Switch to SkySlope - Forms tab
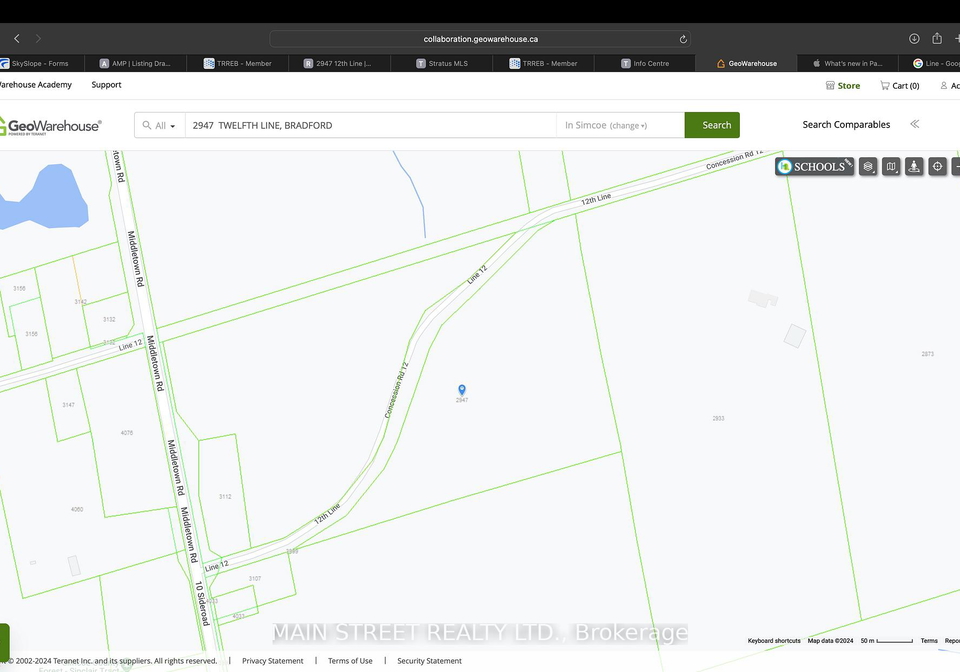This screenshot has width=960, height=672. click(40, 63)
